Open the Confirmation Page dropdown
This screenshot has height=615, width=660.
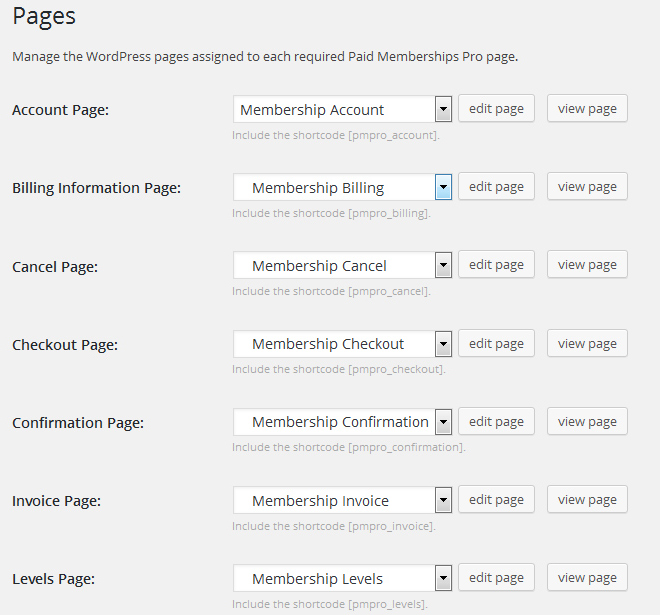click(342, 421)
